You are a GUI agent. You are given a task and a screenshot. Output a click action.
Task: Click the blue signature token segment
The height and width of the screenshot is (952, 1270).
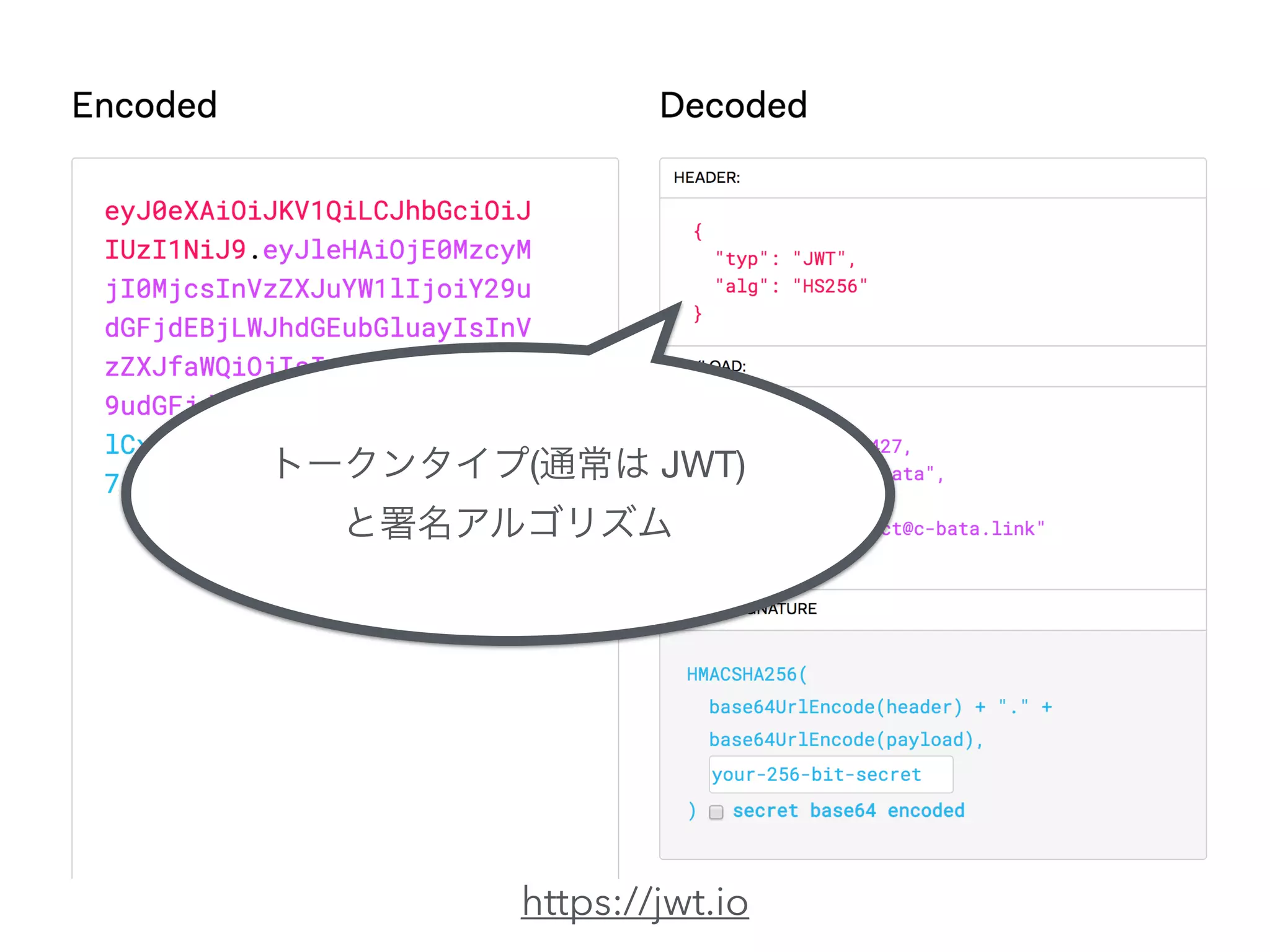point(120,445)
